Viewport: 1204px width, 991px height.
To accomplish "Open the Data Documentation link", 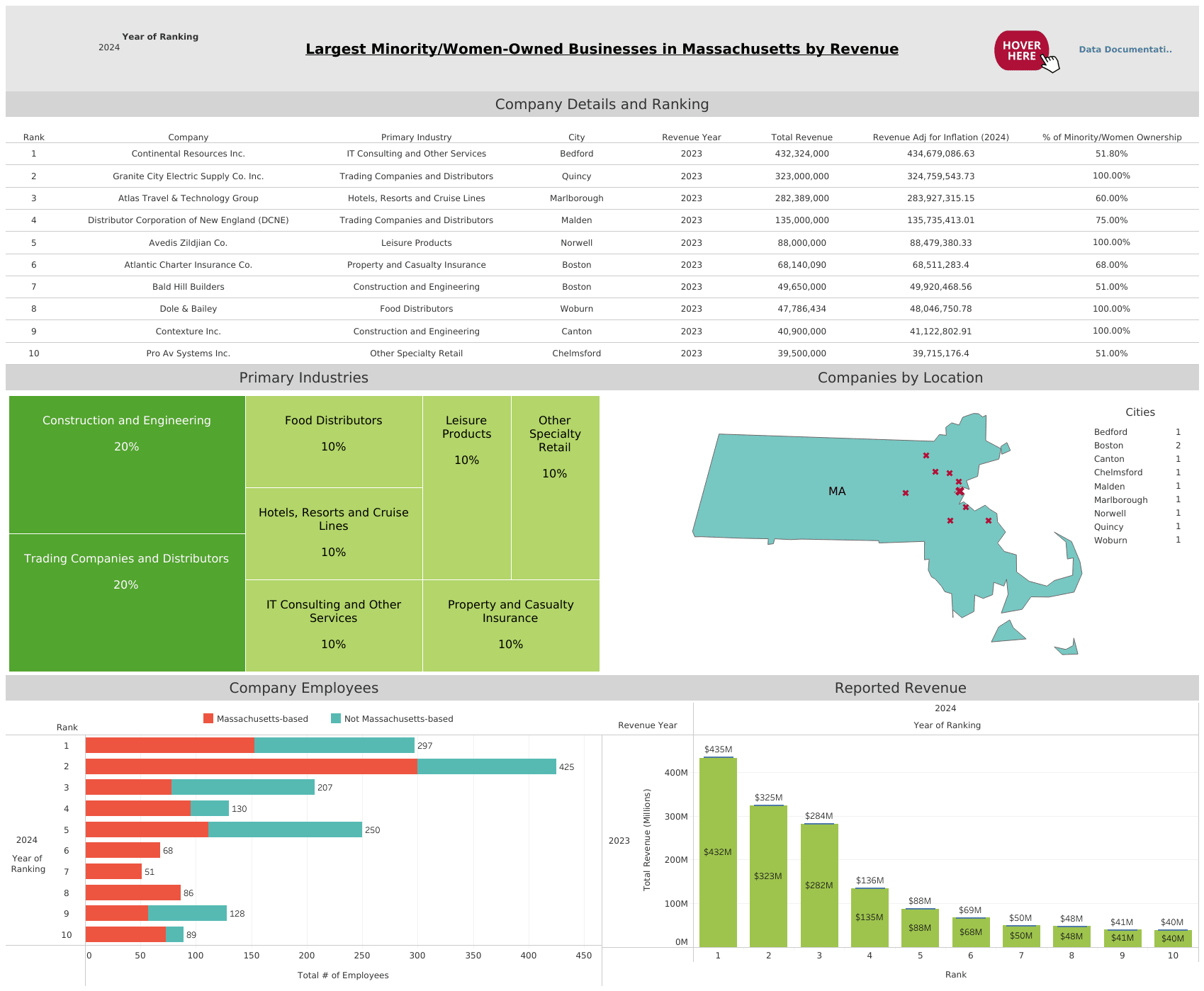I will click(x=1125, y=50).
